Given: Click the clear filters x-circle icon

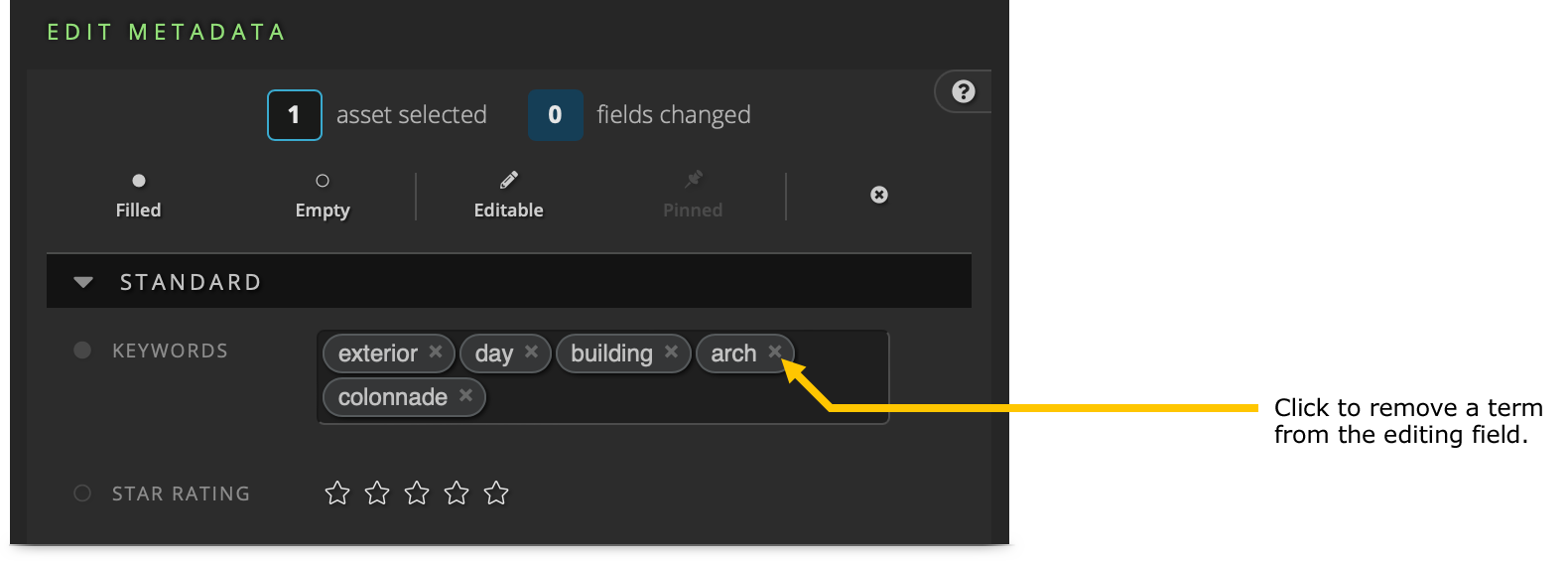Looking at the screenshot, I should [x=879, y=195].
